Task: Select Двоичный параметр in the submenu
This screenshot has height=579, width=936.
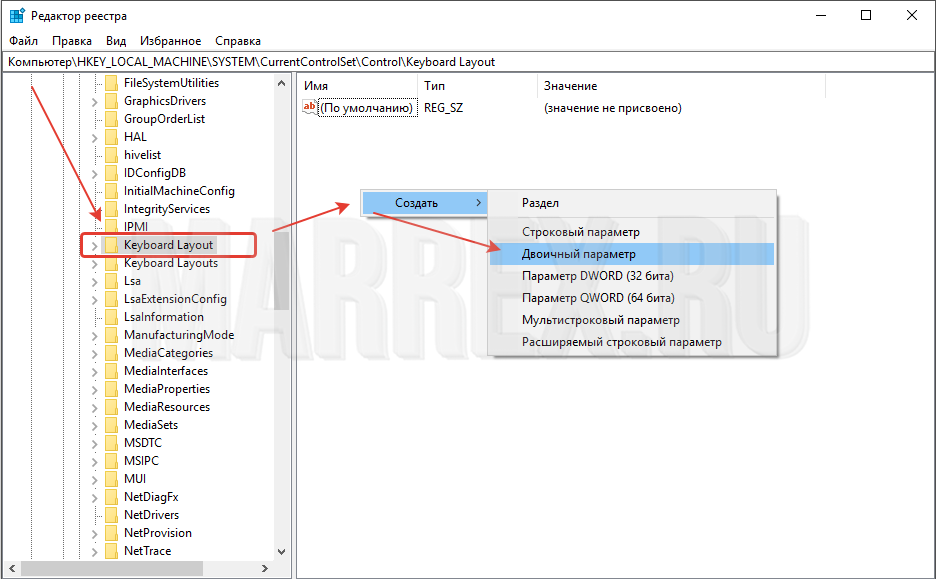Action: tap(578, 254)
